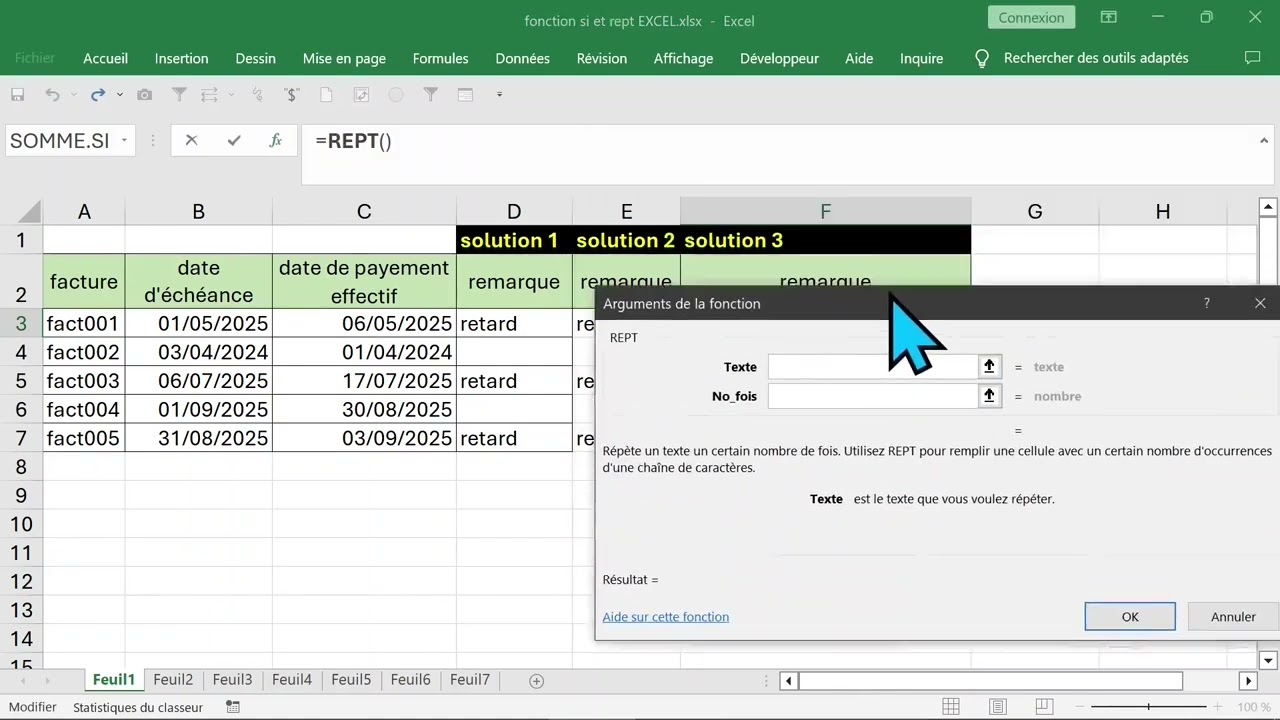Screen dimensions: 1280x720
Task: Click in the Texte argument field
Action: tap(873, 367)
